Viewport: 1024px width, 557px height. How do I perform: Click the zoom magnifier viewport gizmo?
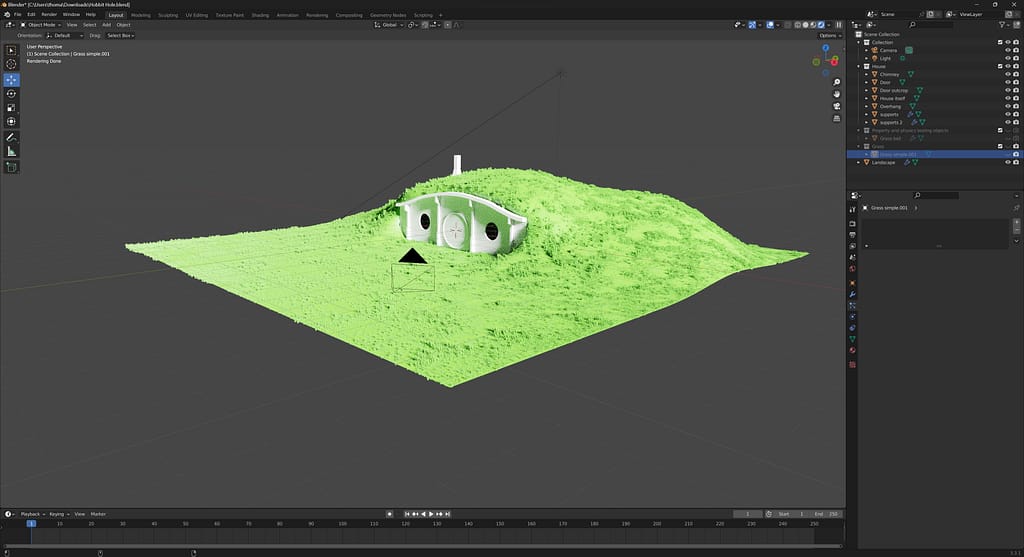click(x=836, y=82)
